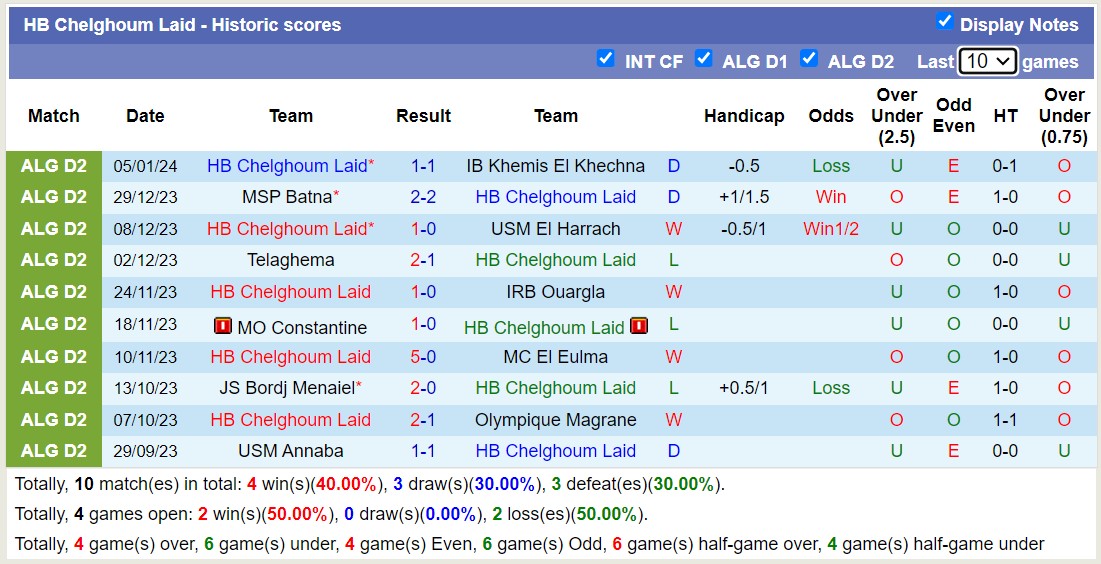Click the 40.00% win percentage
The image size is (1101, 564).
(345, 484)
